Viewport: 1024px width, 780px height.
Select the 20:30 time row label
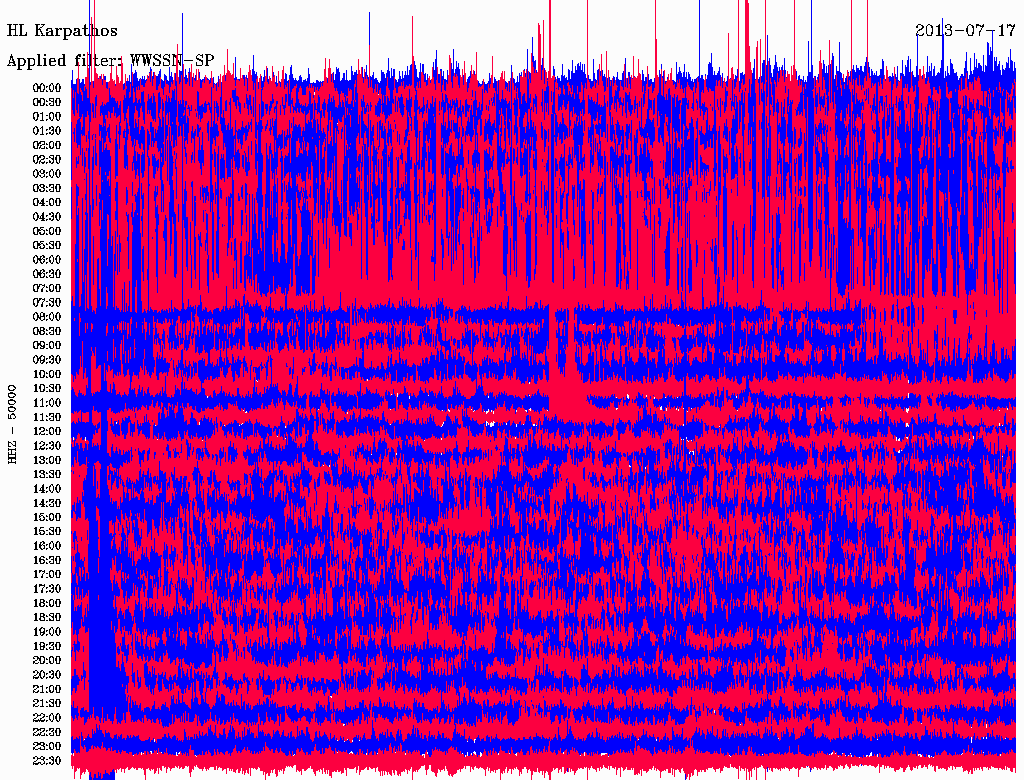click(47, 675)
